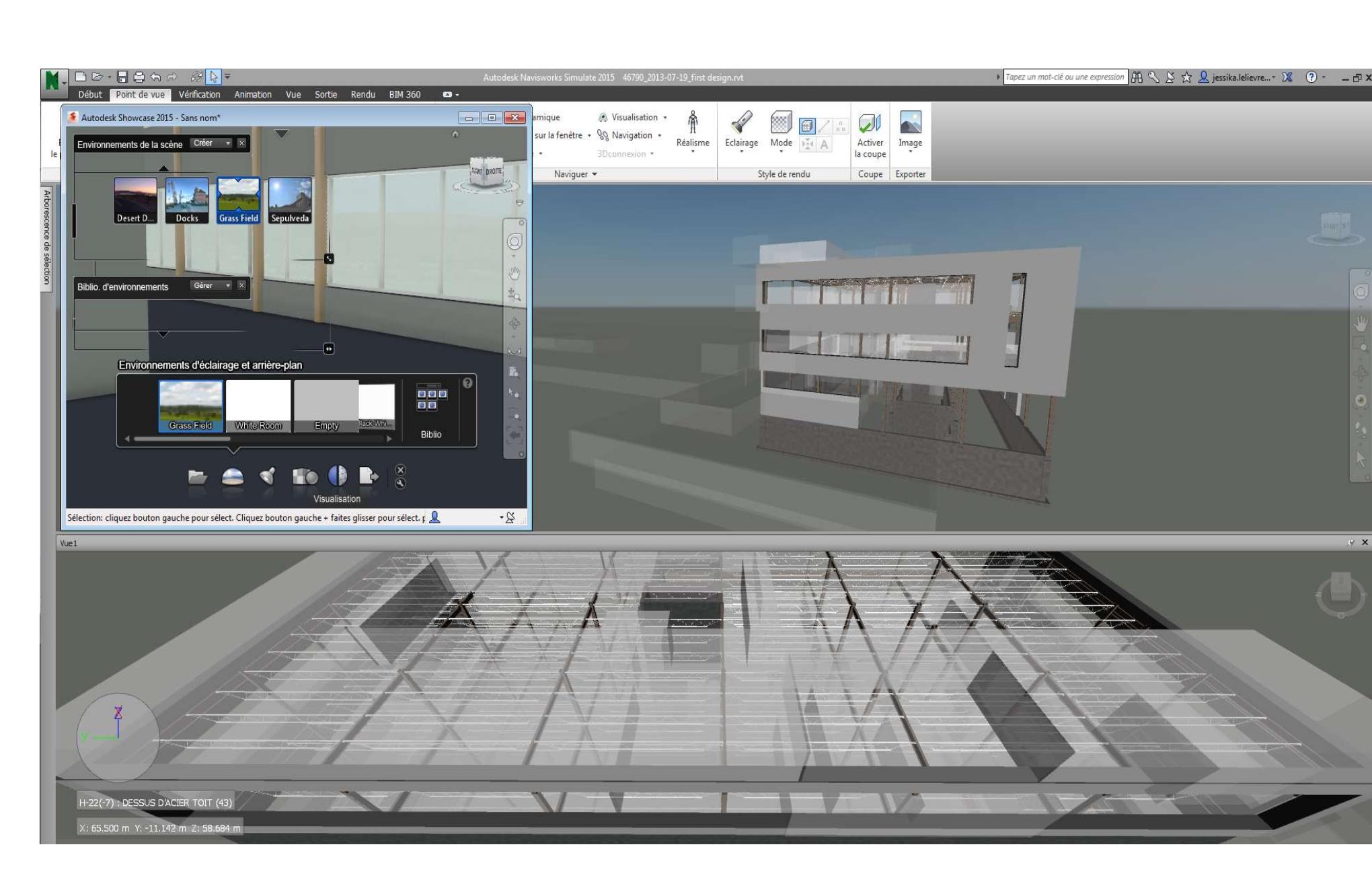Viewport: 1372px width, 888px height.
Task: Open the Gérer dropdown in Biblio. d'environnements
Action: pos(211,286)
